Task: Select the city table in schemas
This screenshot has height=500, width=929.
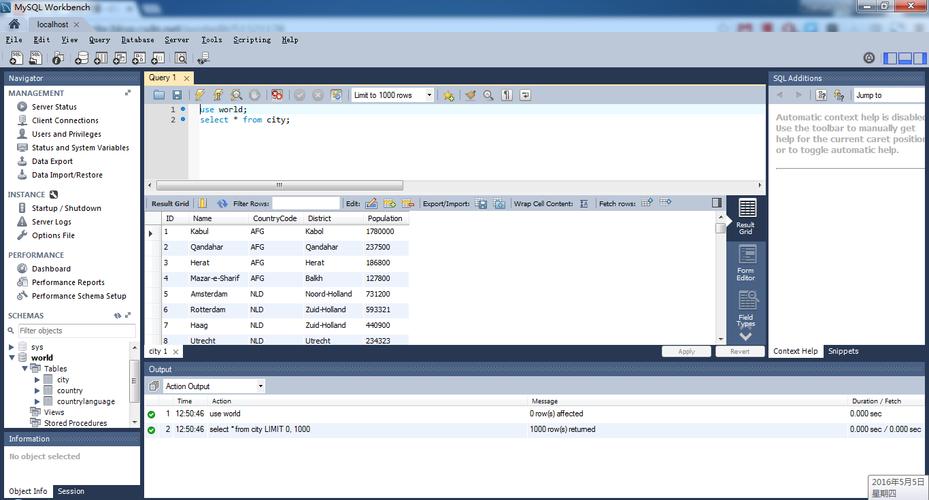Action: point(62,380)
